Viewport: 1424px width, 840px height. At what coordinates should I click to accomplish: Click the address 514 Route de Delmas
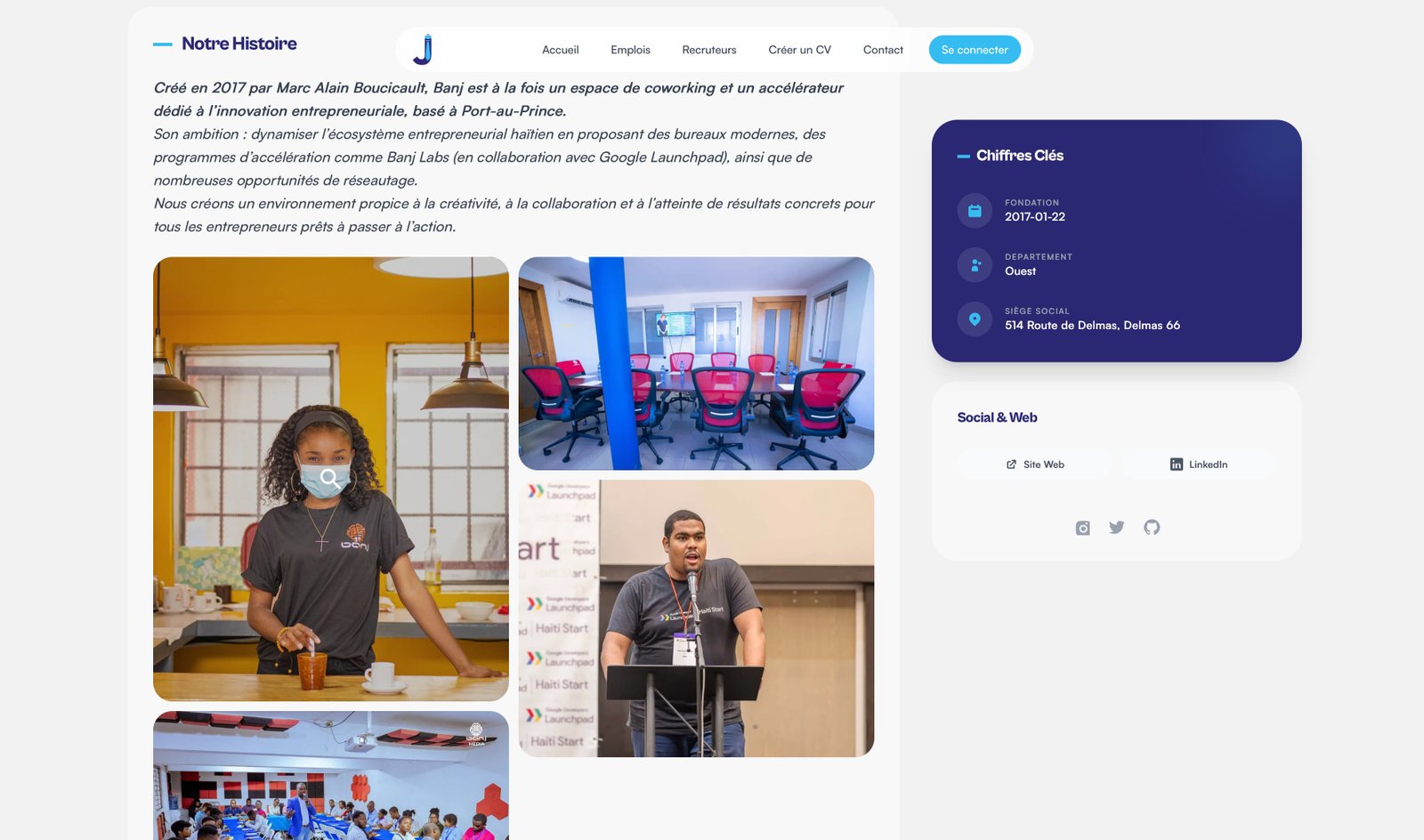pos(1092,326)
